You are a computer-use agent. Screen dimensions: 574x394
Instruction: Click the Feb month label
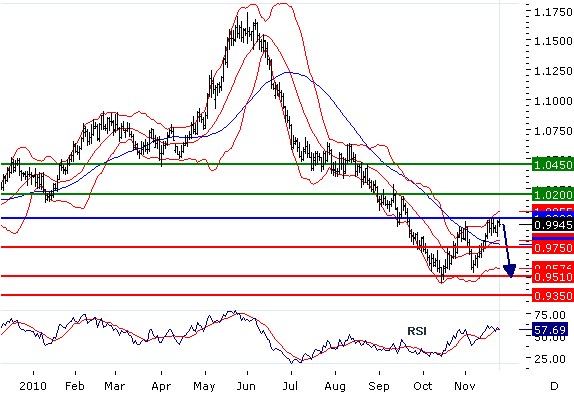tap(75, 386)
